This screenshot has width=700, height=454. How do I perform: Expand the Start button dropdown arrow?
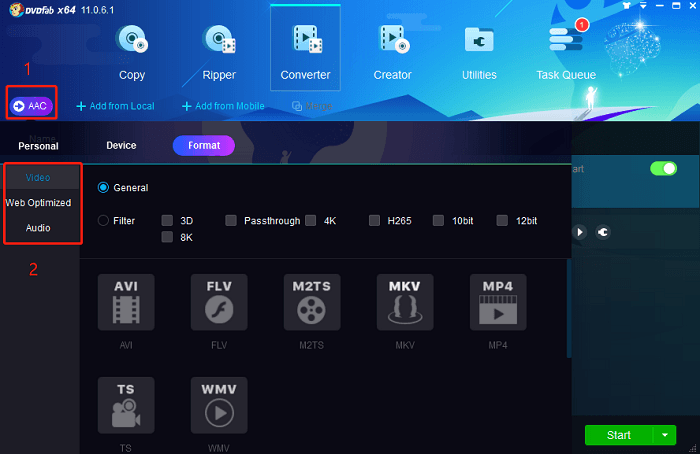(665, 435)
